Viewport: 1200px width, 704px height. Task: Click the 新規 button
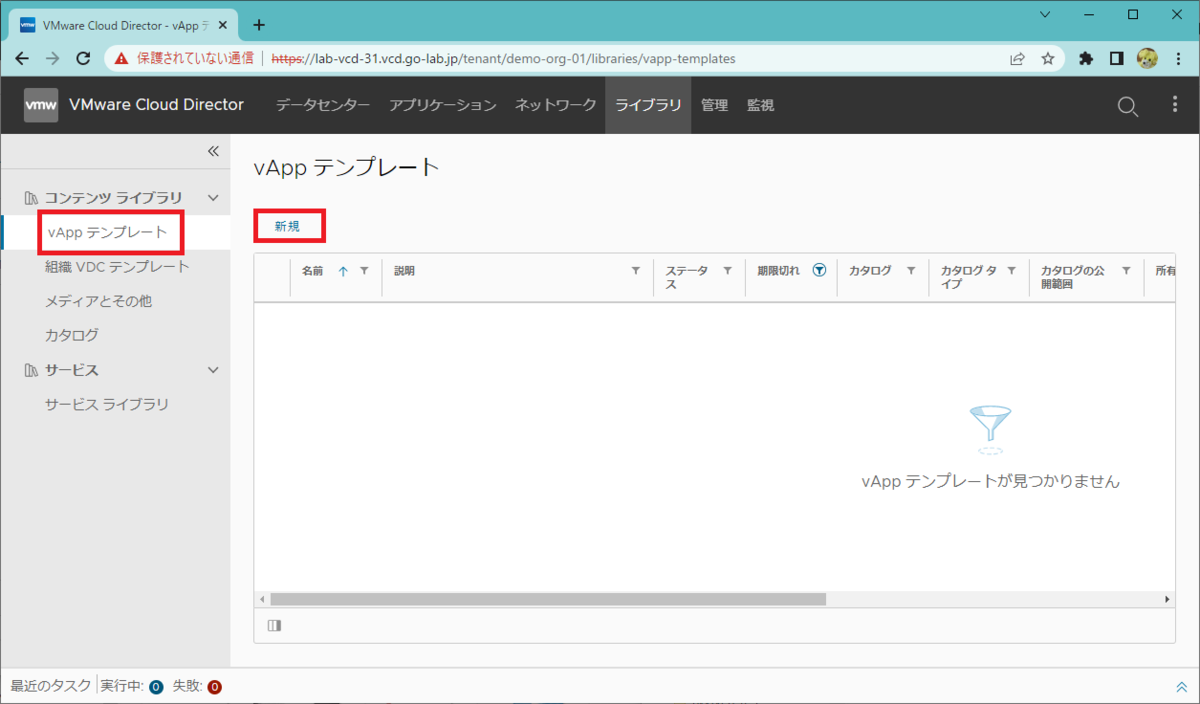click(288, 227)
